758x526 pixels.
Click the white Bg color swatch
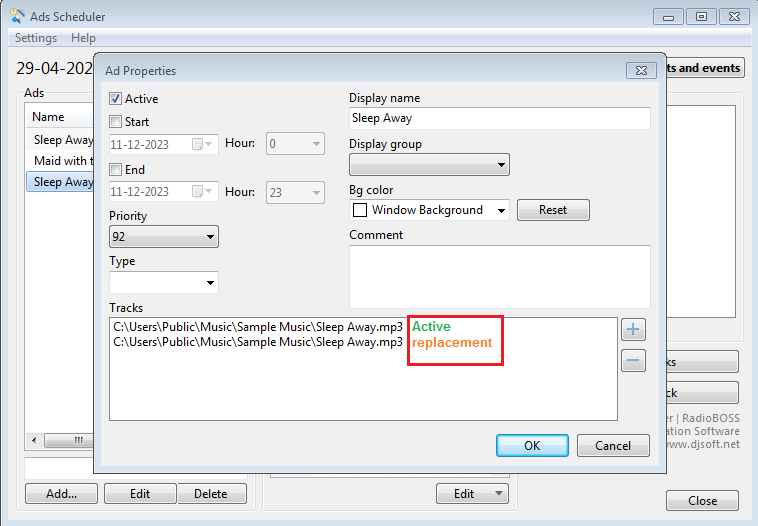point(360,211)
